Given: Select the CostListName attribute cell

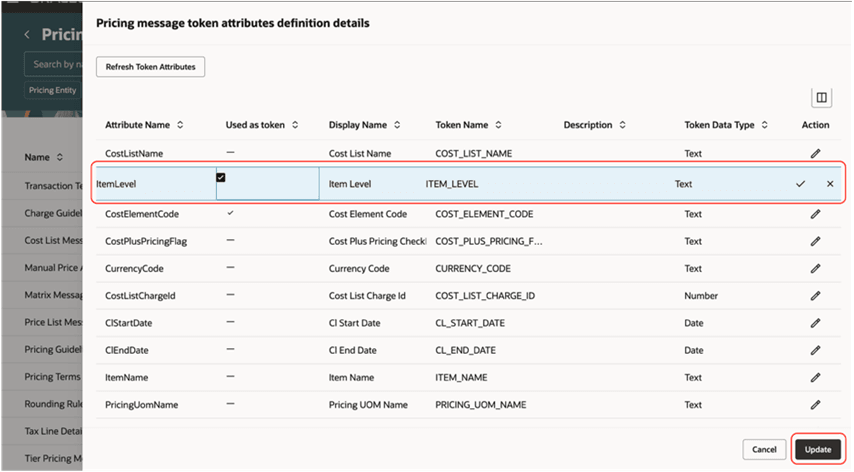Looking at the screenshot, I should click(134, 154).
